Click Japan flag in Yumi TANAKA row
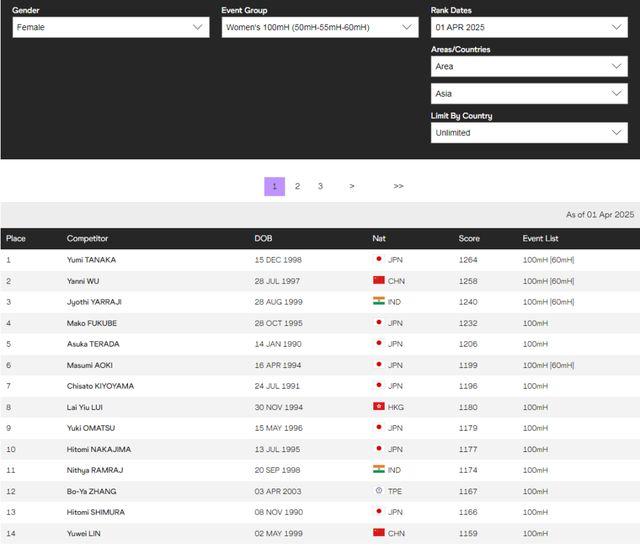 [x=379, y=259]
